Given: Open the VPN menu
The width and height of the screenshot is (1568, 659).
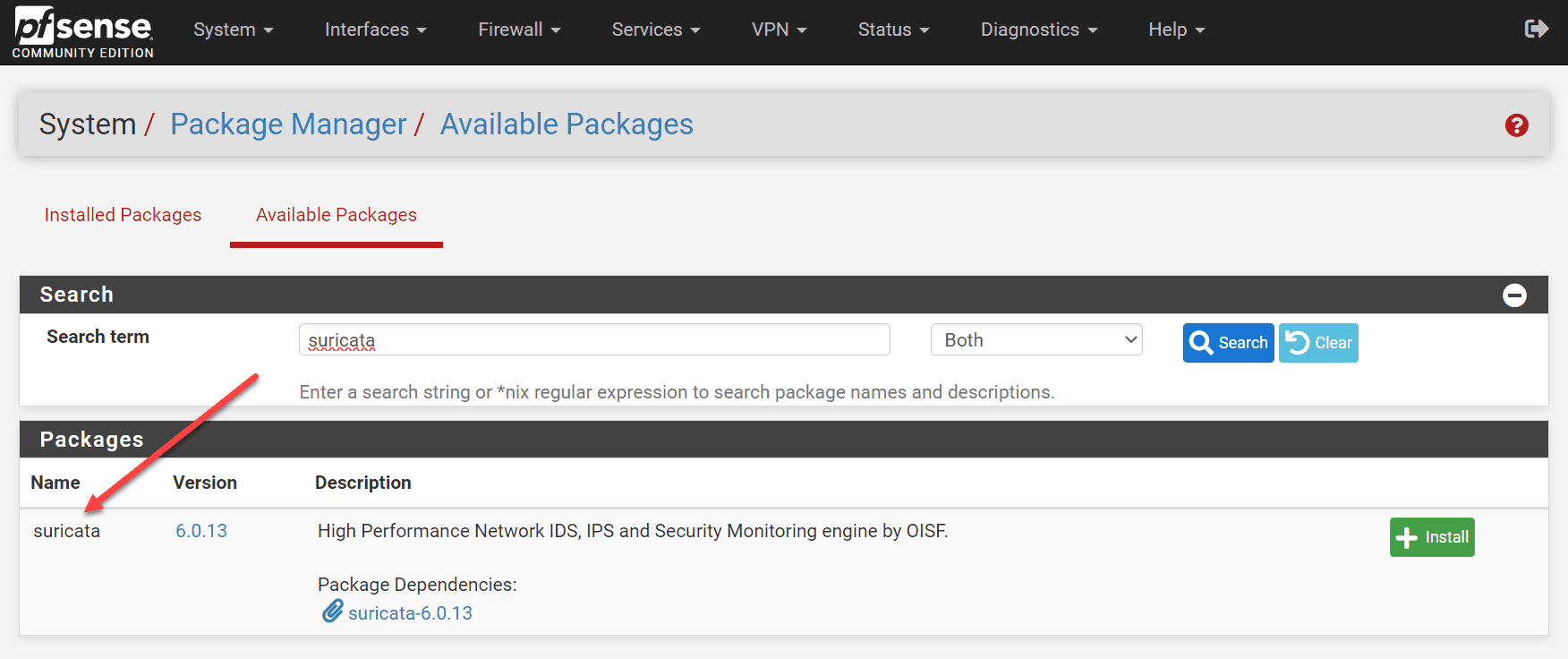Looking at the screenshot, I should (x=779, y=30).
